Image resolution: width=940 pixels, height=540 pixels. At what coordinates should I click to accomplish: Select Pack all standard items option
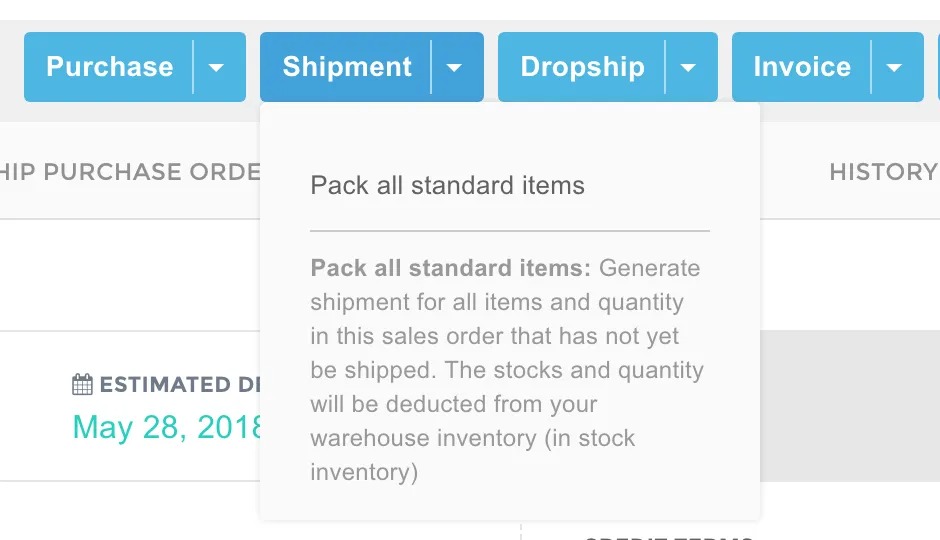click(x=447, y=186)
